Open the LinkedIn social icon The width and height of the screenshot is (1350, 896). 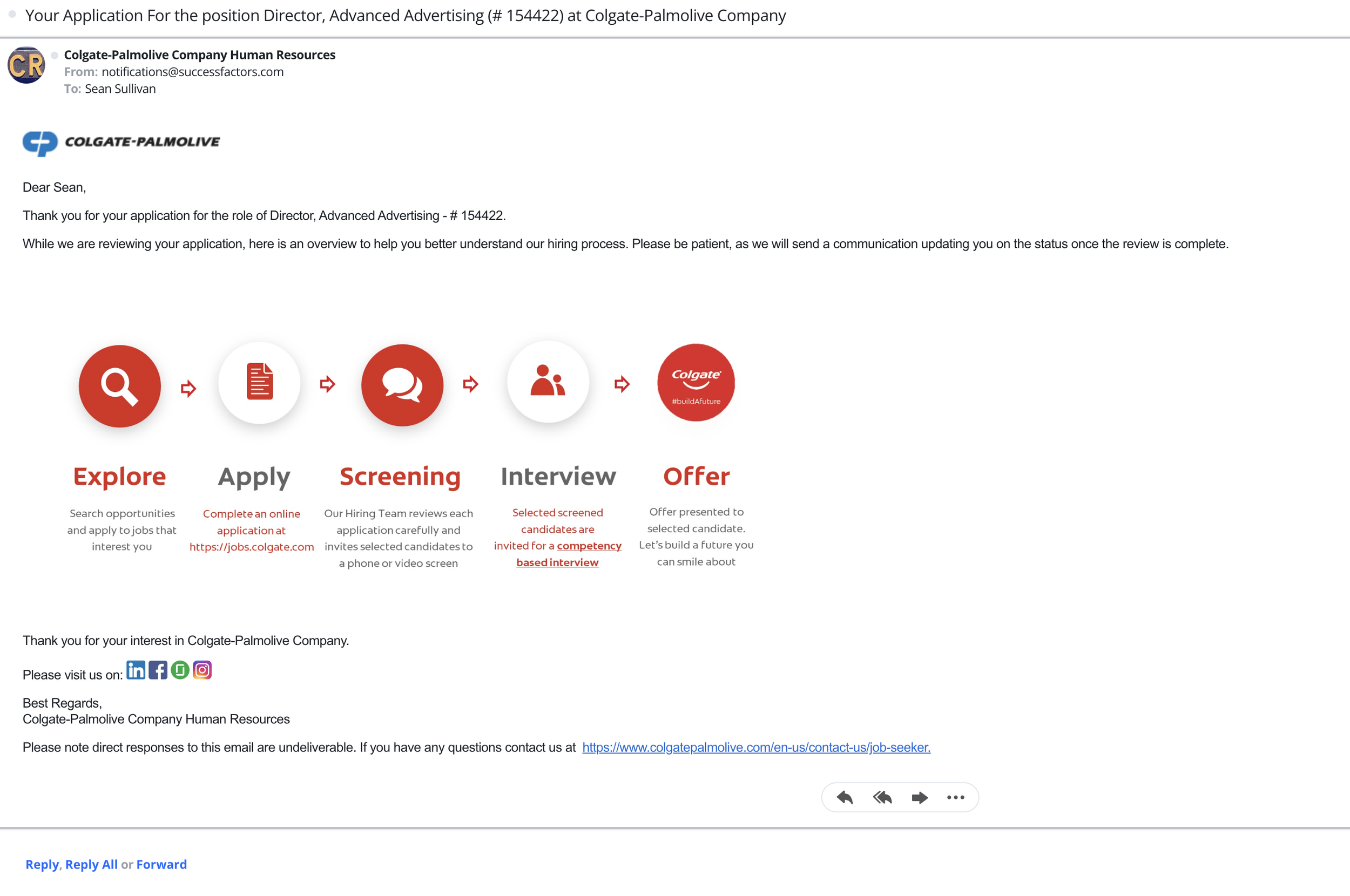[x=136, y=670]
